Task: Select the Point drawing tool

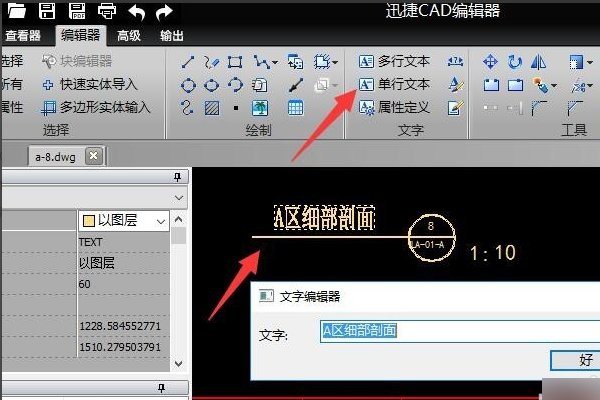Action: pos(236,108)
